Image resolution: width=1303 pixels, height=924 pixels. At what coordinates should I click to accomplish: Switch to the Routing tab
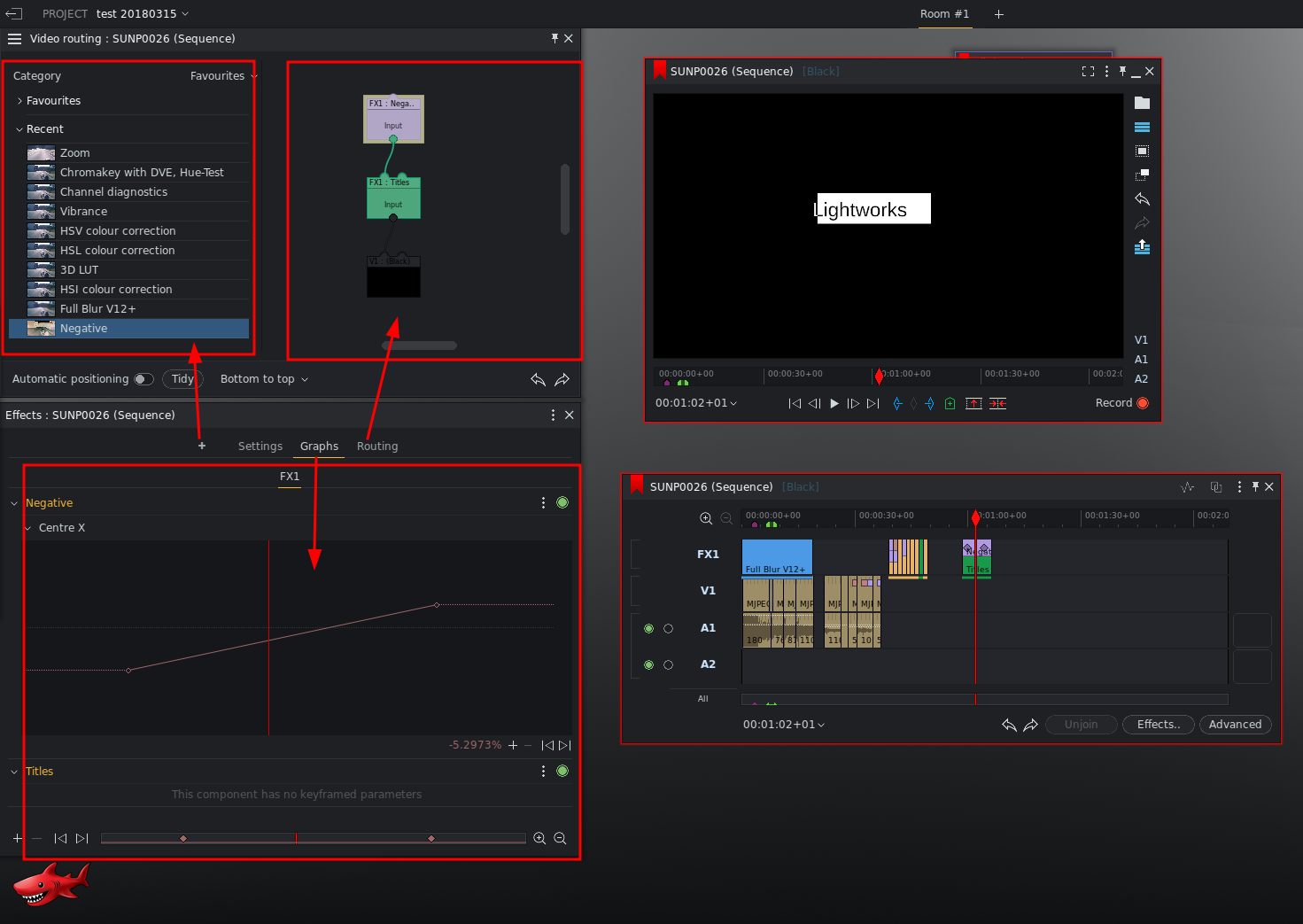coord(377,446)
